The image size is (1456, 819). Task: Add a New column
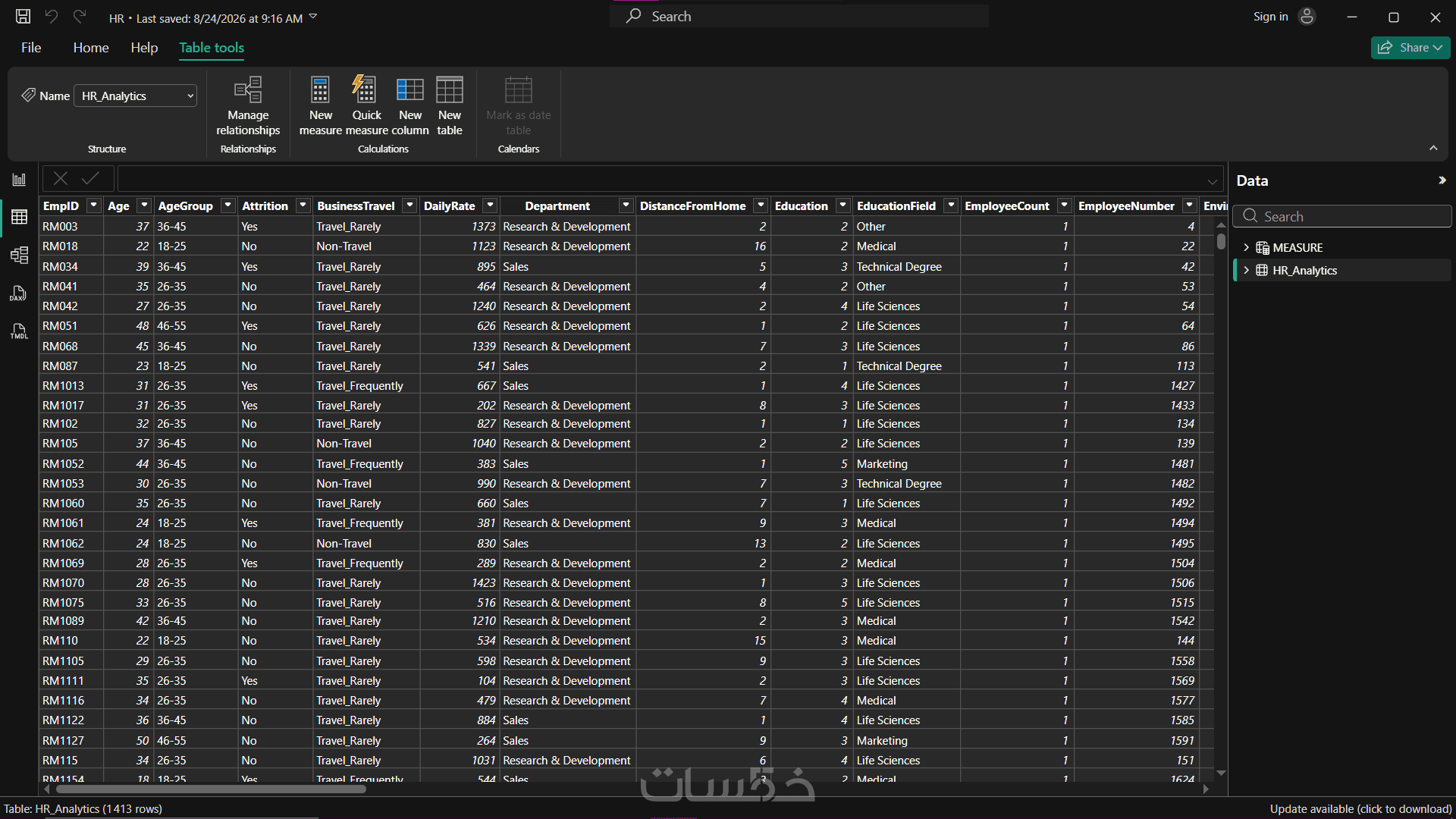tap(410, 106)
